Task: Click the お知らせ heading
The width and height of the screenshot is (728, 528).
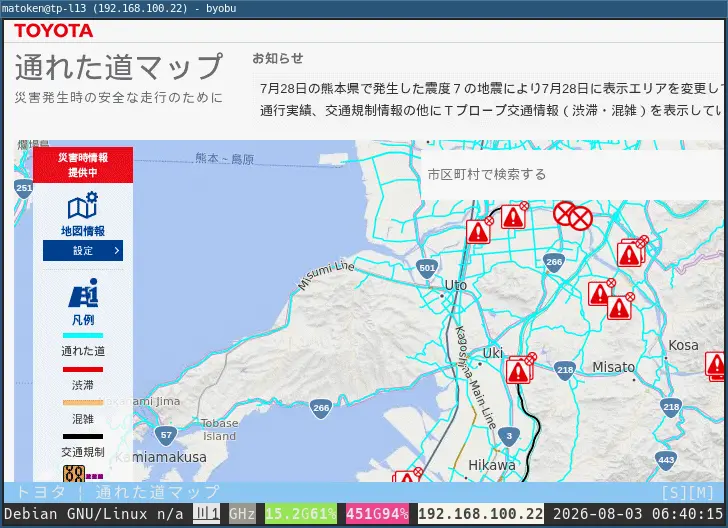Action: click(x=278, y=58)
